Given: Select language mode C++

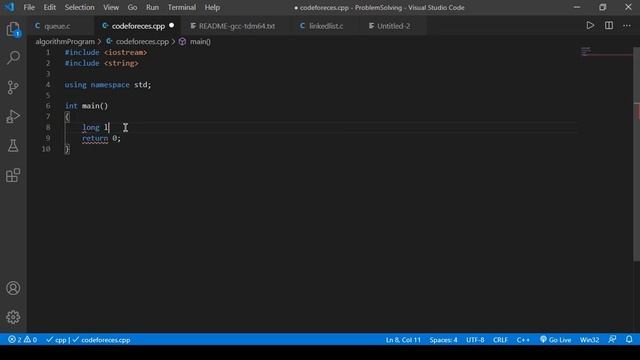Looking at the screenshot, I should 523,340.
